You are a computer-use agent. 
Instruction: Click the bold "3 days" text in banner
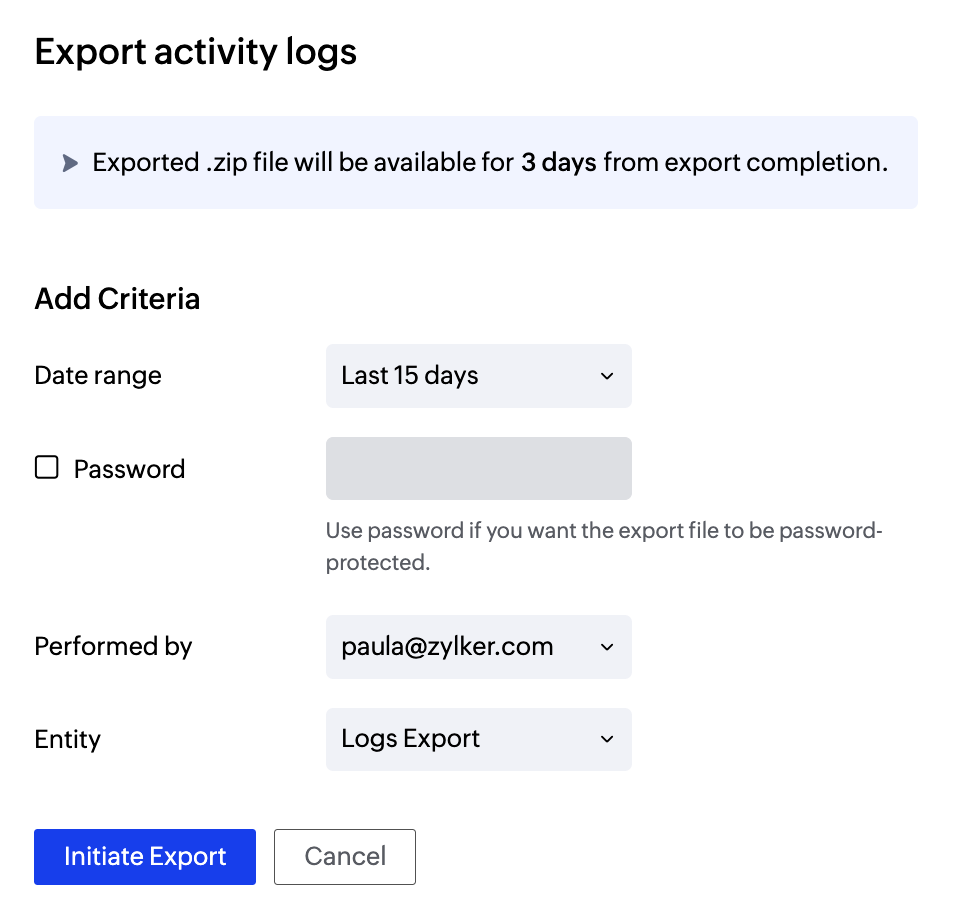tap(558, 163)
